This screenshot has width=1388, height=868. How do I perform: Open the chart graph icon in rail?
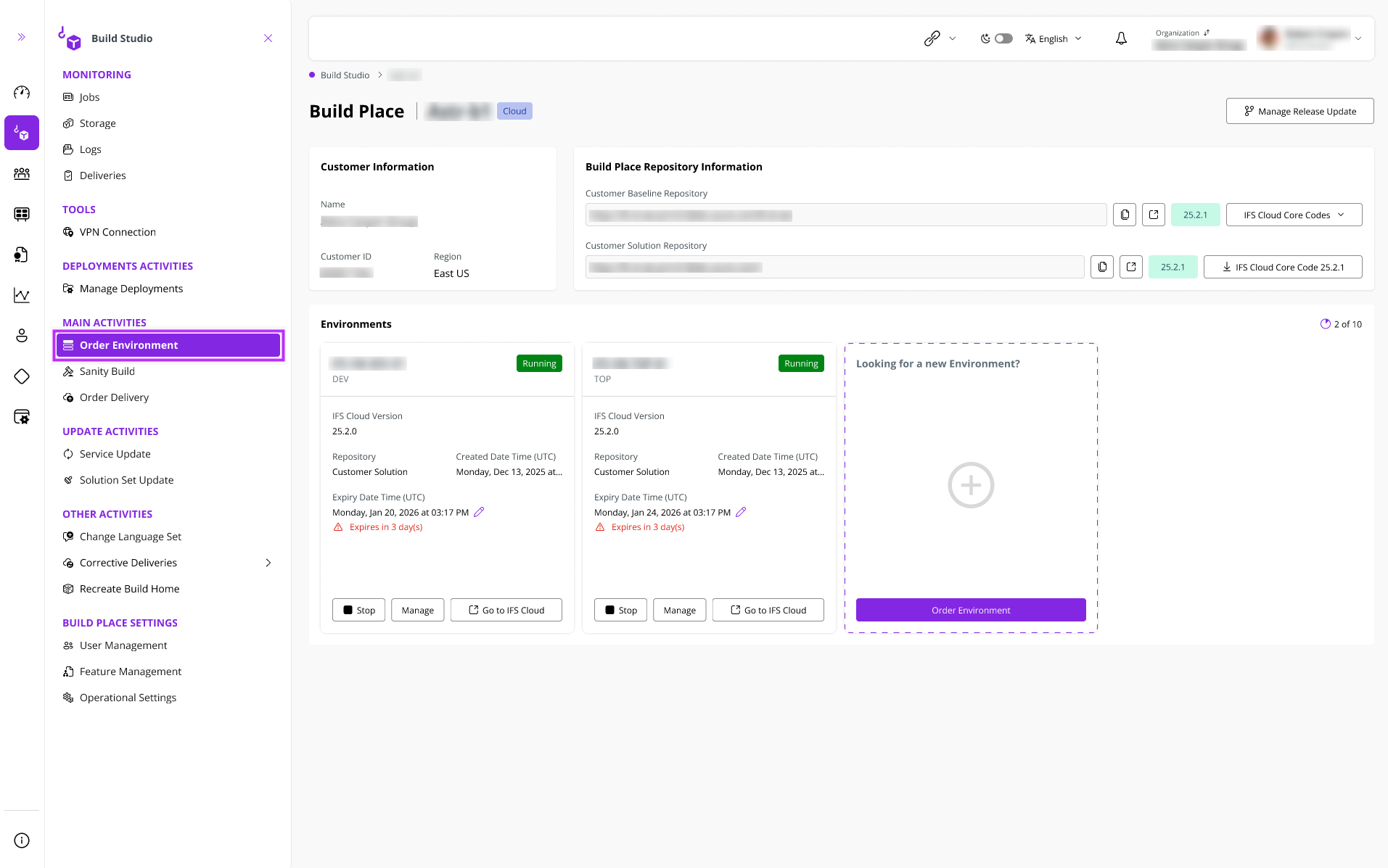tap(22, 295)
